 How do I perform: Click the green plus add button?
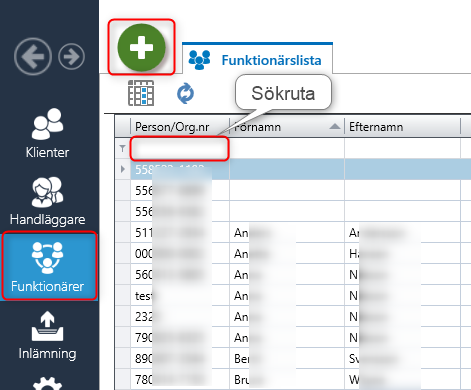[141, 47]
